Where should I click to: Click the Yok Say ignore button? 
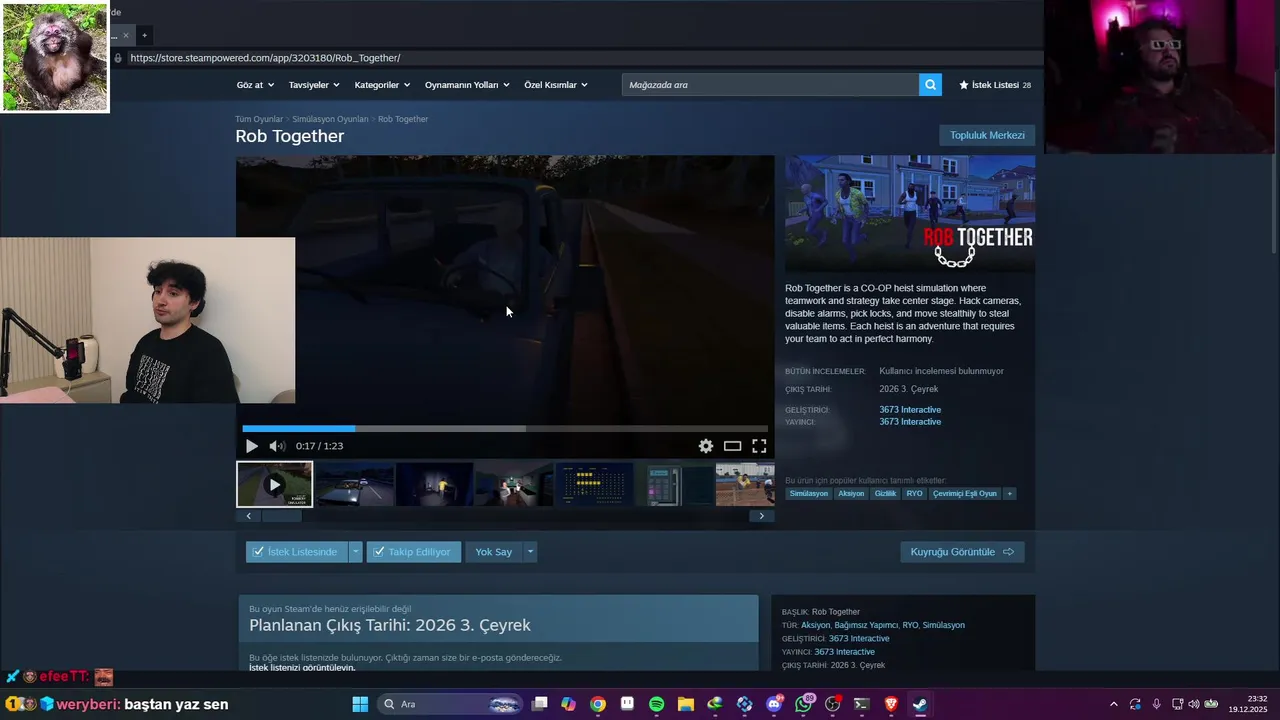click(494, 552)
